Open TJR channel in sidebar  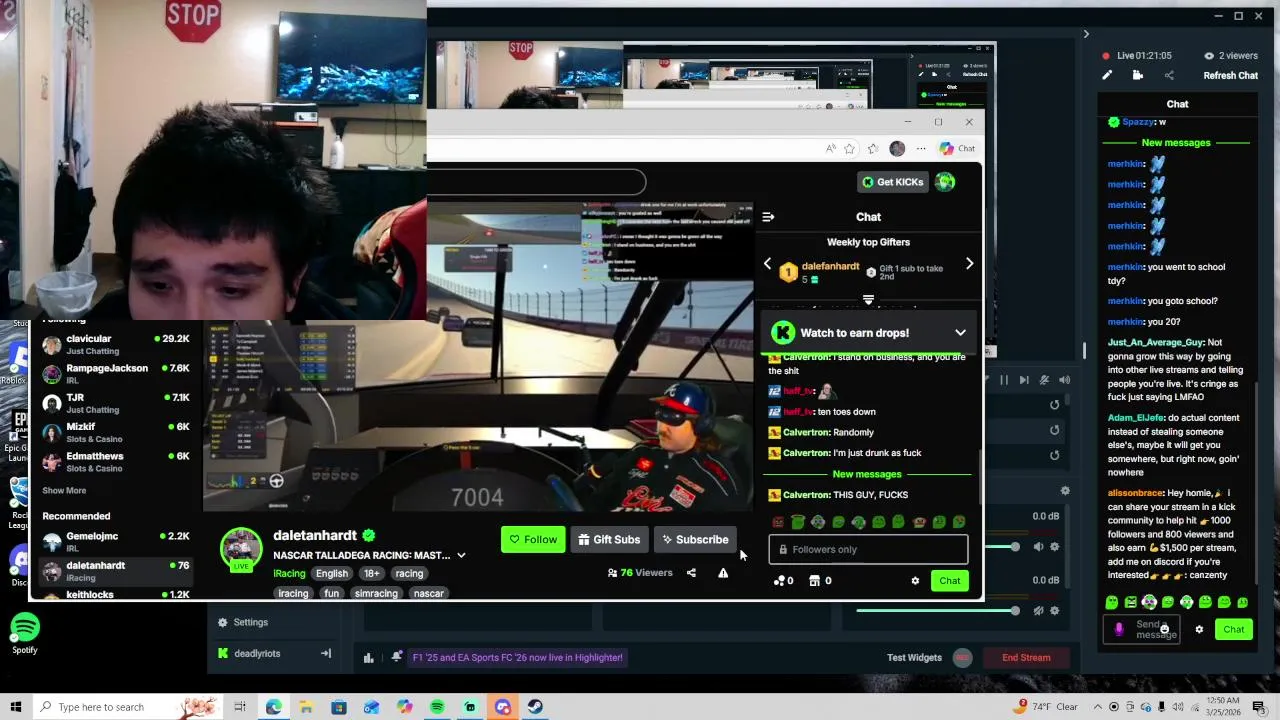click(x=114, y=403)
